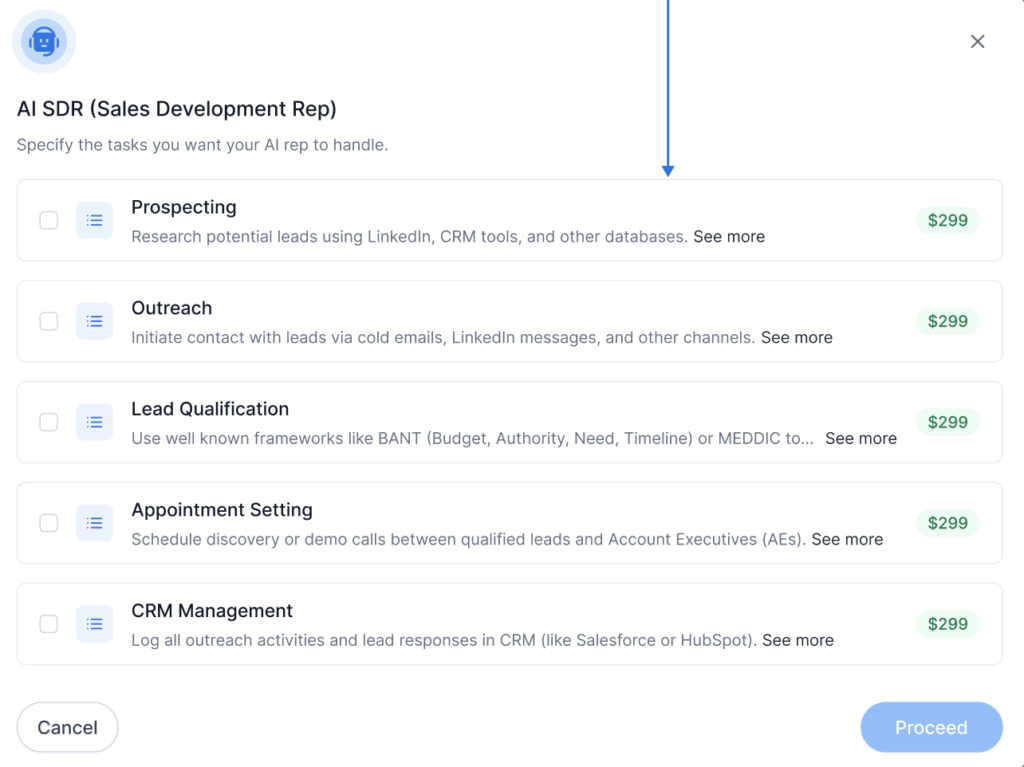Open See more on Lead Qualification
Image resolution: width=1024 pixels, height=767 pixels.
pyautogui.click(x=861, y=438)
